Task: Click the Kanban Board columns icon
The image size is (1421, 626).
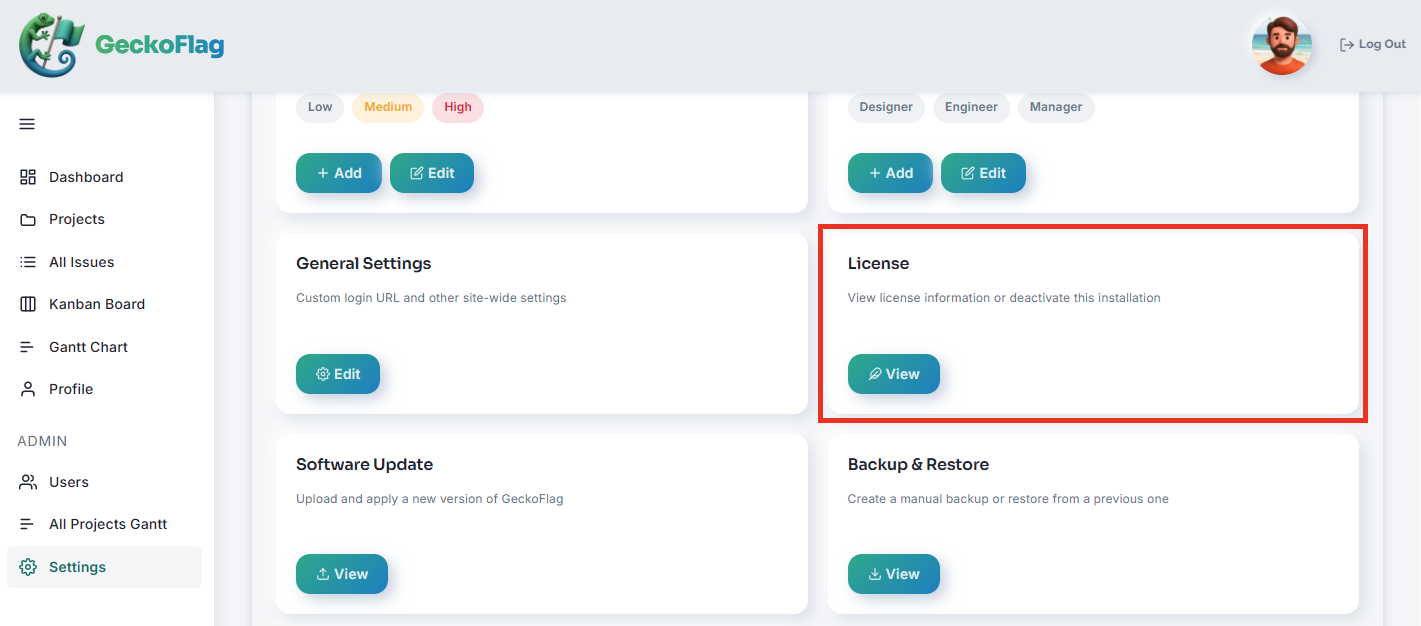Action: [x=28, y=304]
